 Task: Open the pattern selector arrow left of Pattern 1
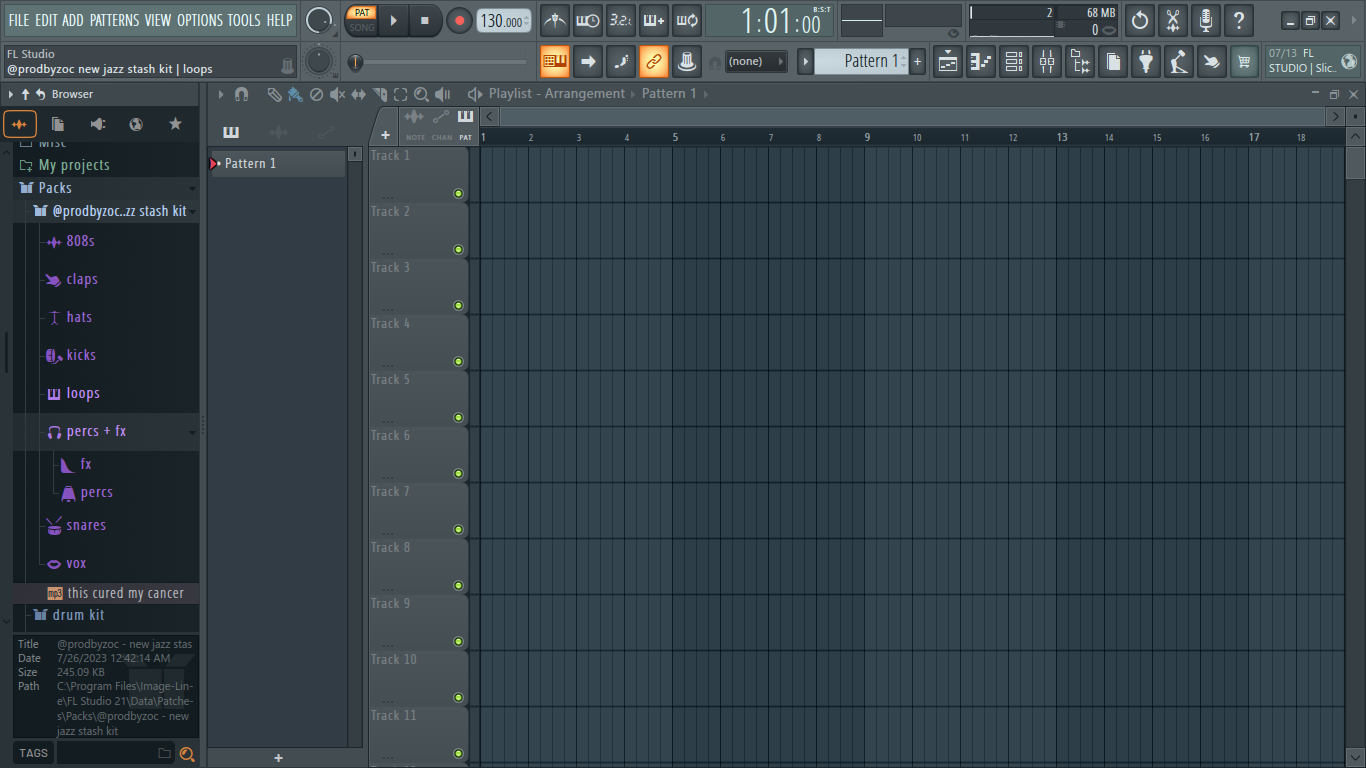[x=805, y=62]
